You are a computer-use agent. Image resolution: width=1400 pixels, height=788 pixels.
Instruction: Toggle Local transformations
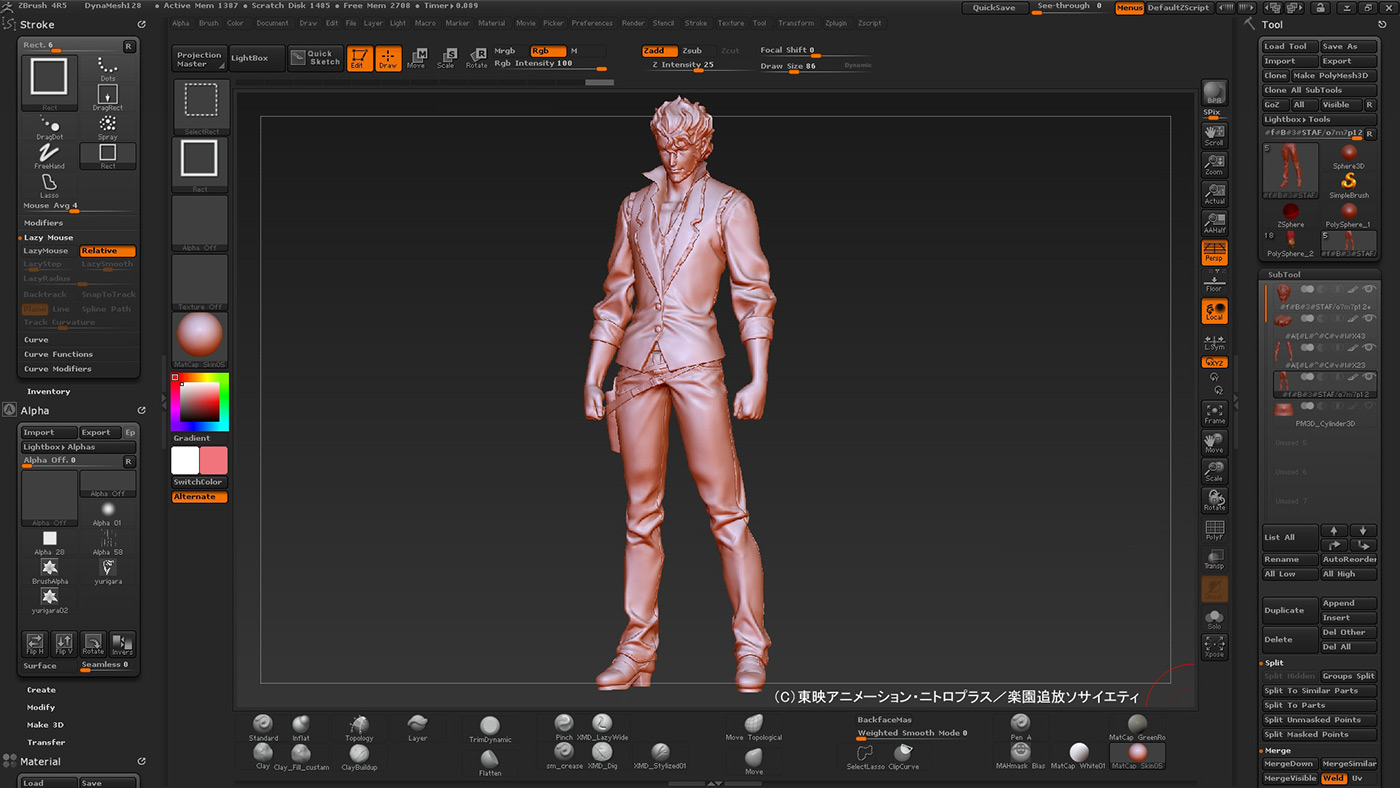point(1214,311)
